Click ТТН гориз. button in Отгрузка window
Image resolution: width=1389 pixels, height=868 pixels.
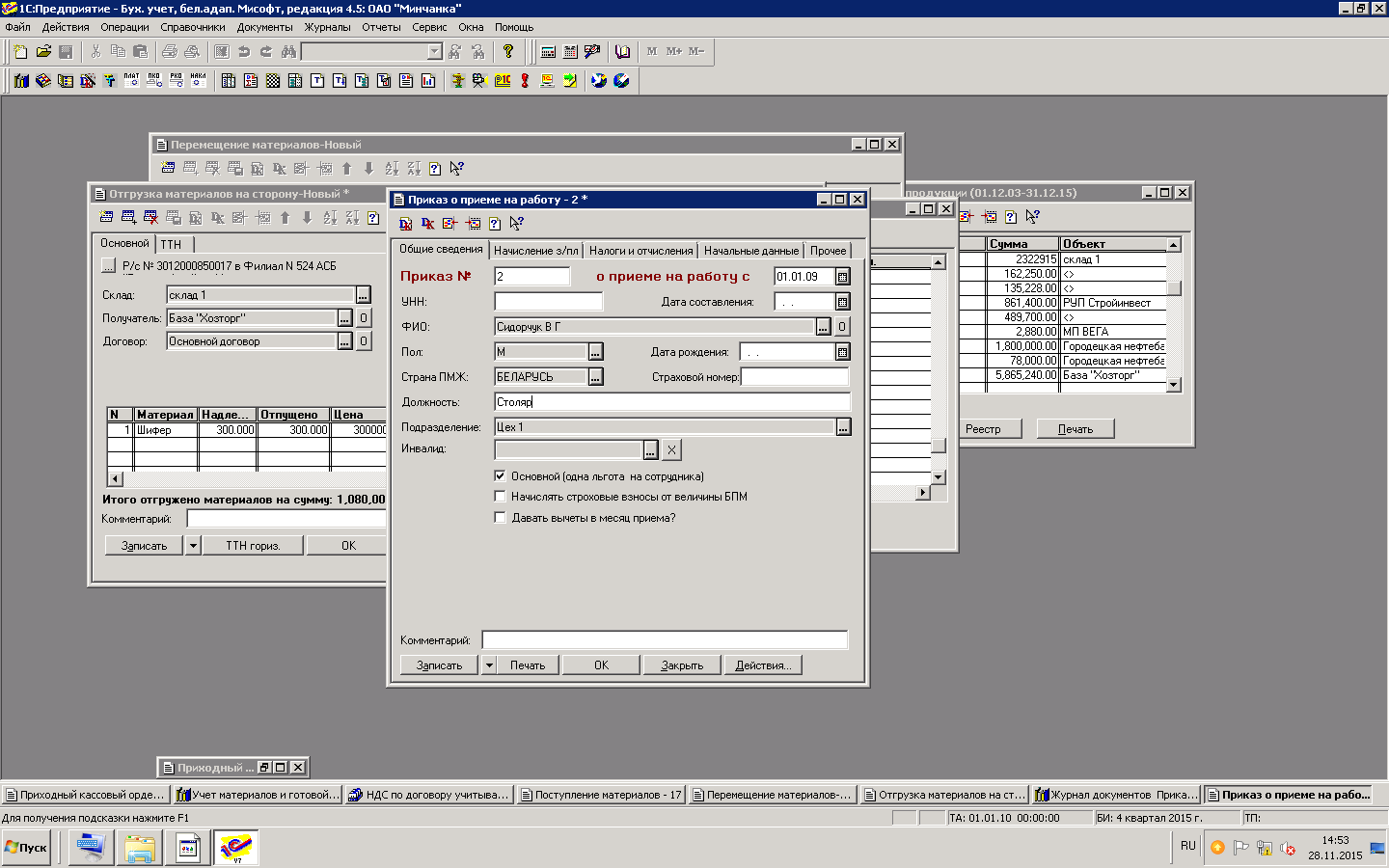[x=253, y=546]
